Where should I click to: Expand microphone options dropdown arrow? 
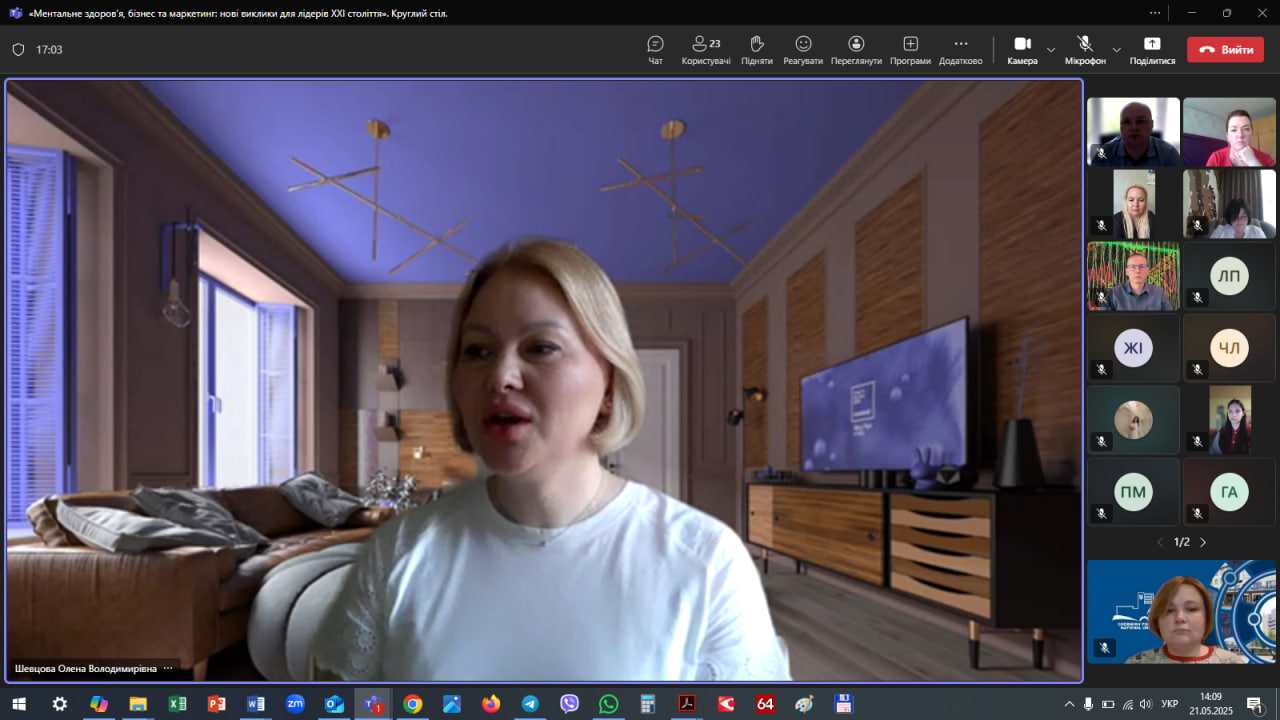click(x=1116, y=50)
